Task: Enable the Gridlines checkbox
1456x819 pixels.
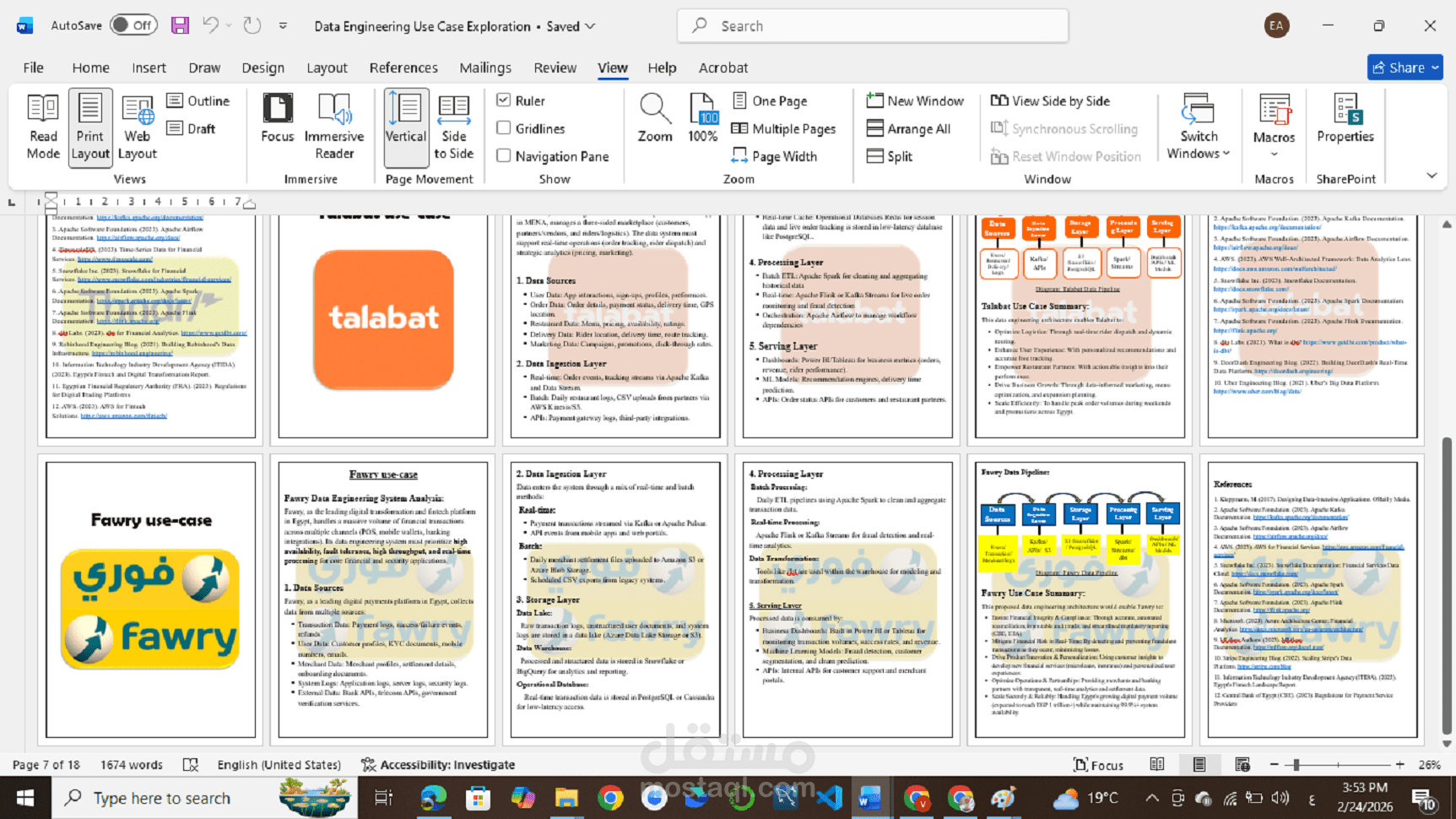Action: pyautogui.click(x=504, y=128)
